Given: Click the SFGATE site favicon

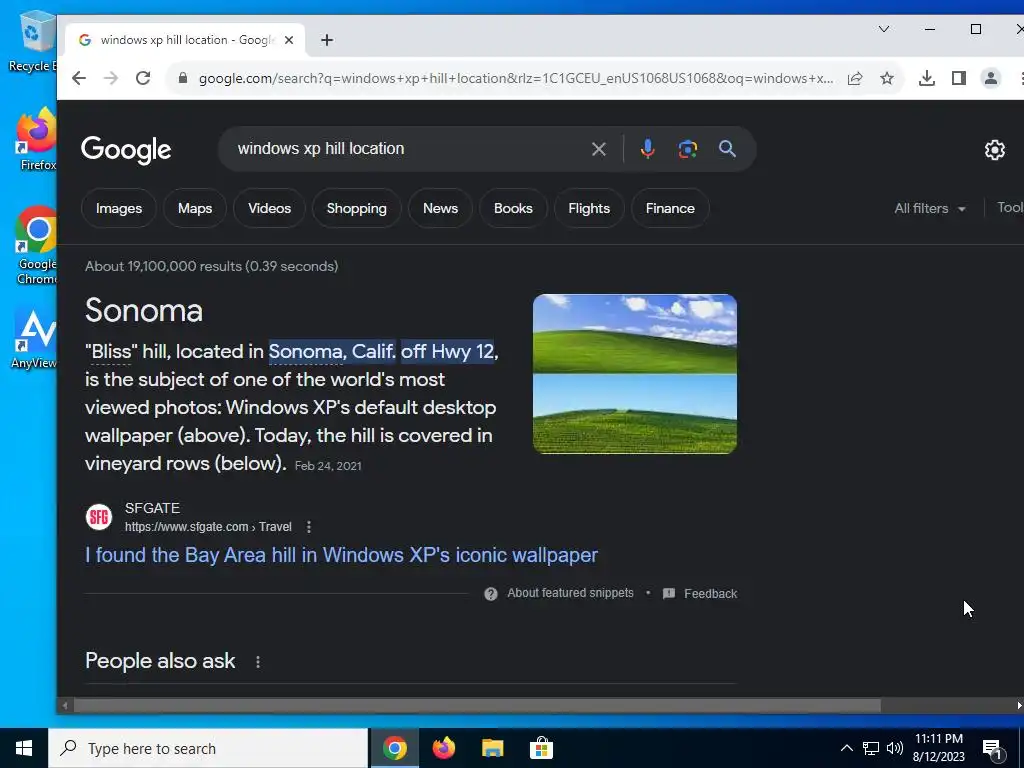Looking at the screenshot, I should [x=99, y=517].
